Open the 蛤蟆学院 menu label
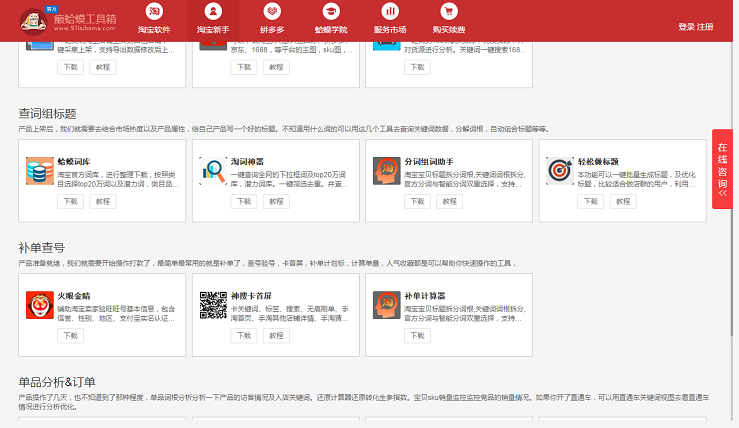The width and height of the screenshot is (739, 428). click(x=331, y=30)
